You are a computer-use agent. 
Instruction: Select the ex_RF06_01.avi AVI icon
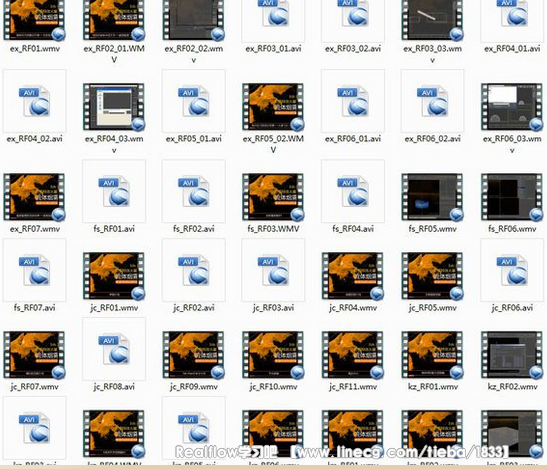(353, 101)
